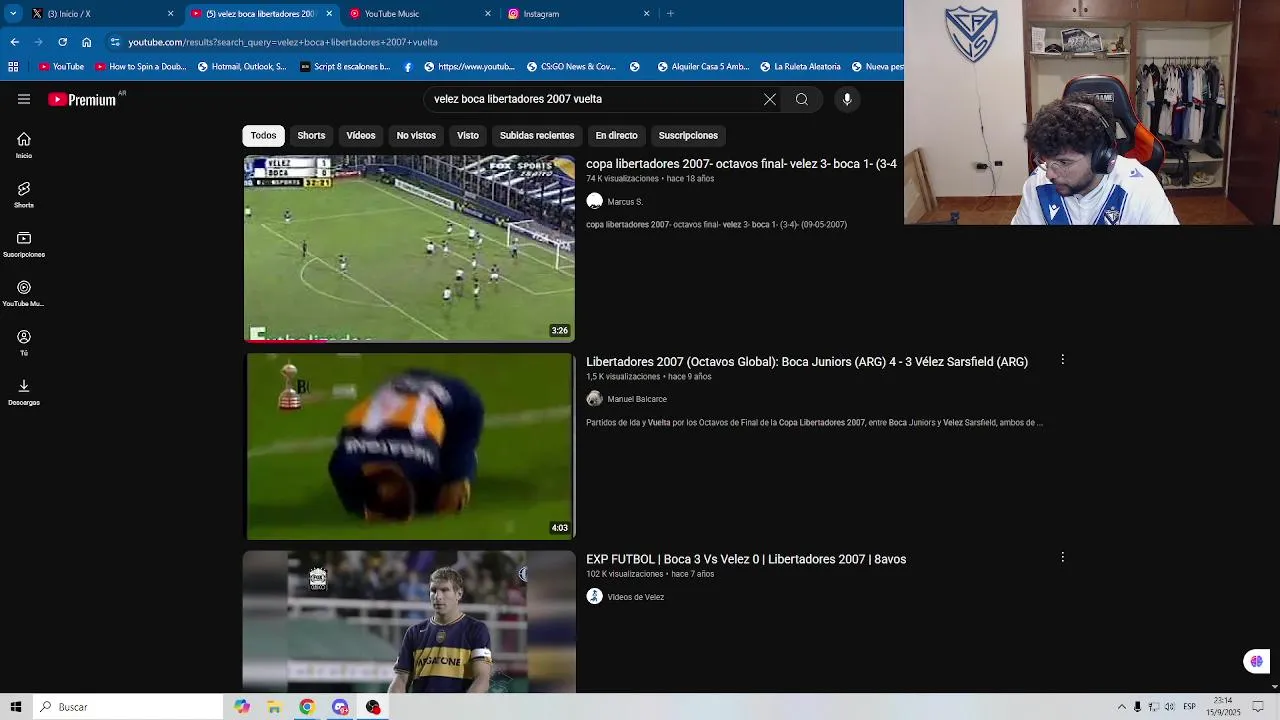This screenshot has width=1280, height=720.
Task: Play the EXP FUTBOL video thumbnail
Action: point(409,621)
